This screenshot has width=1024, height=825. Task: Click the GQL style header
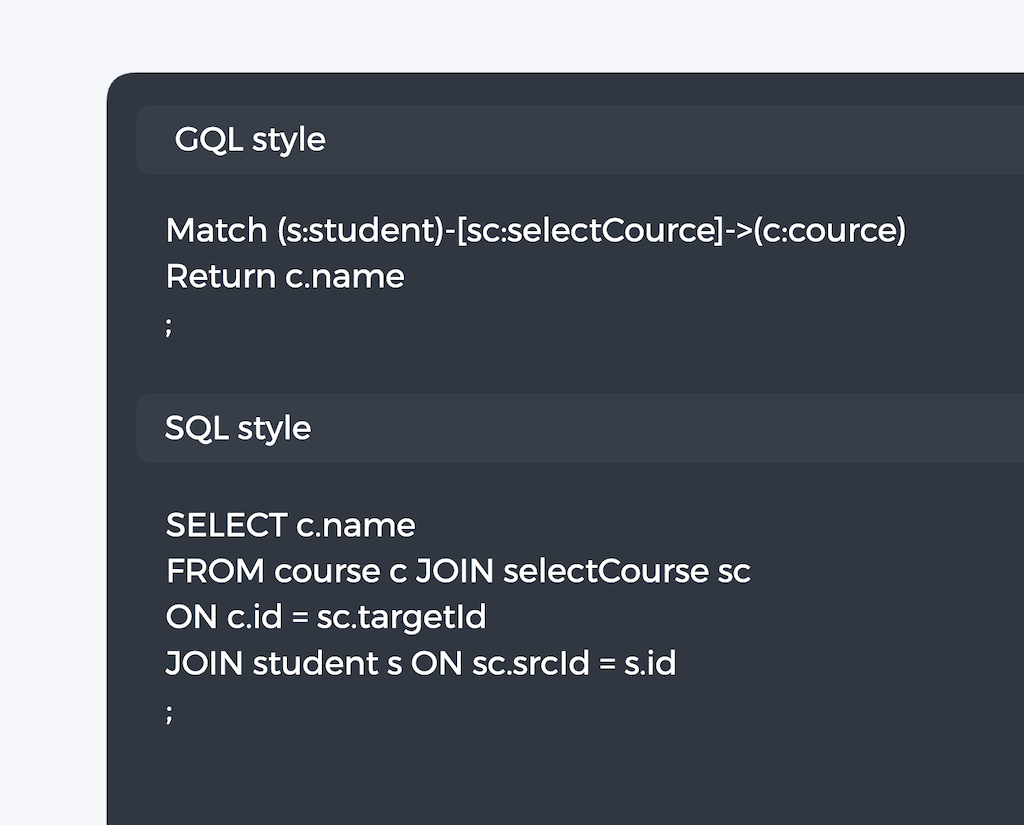pos(250,140)
